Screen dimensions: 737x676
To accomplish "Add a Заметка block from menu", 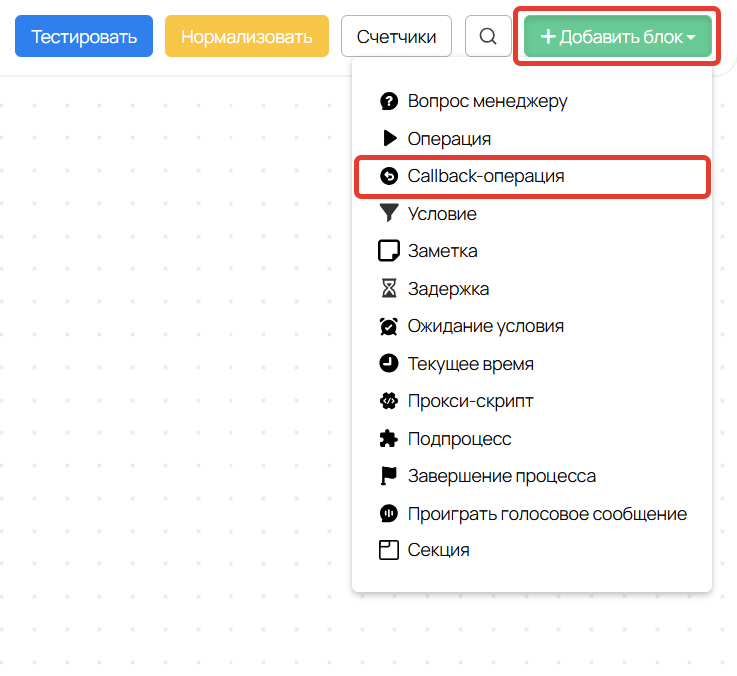I will [x=532, y=251].
